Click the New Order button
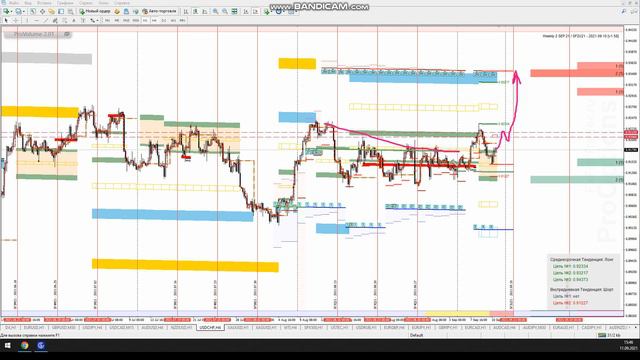The width and height of the screenshot is (640, 360). pyautogui.click(x=95, y=11)
